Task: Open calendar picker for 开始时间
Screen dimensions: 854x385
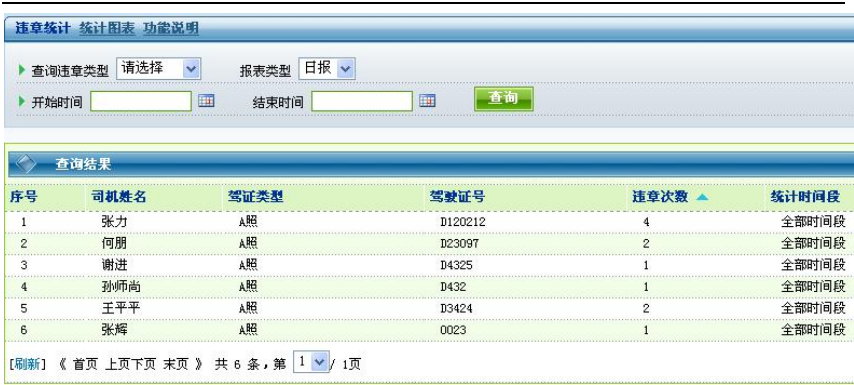Action: (206, 101)
